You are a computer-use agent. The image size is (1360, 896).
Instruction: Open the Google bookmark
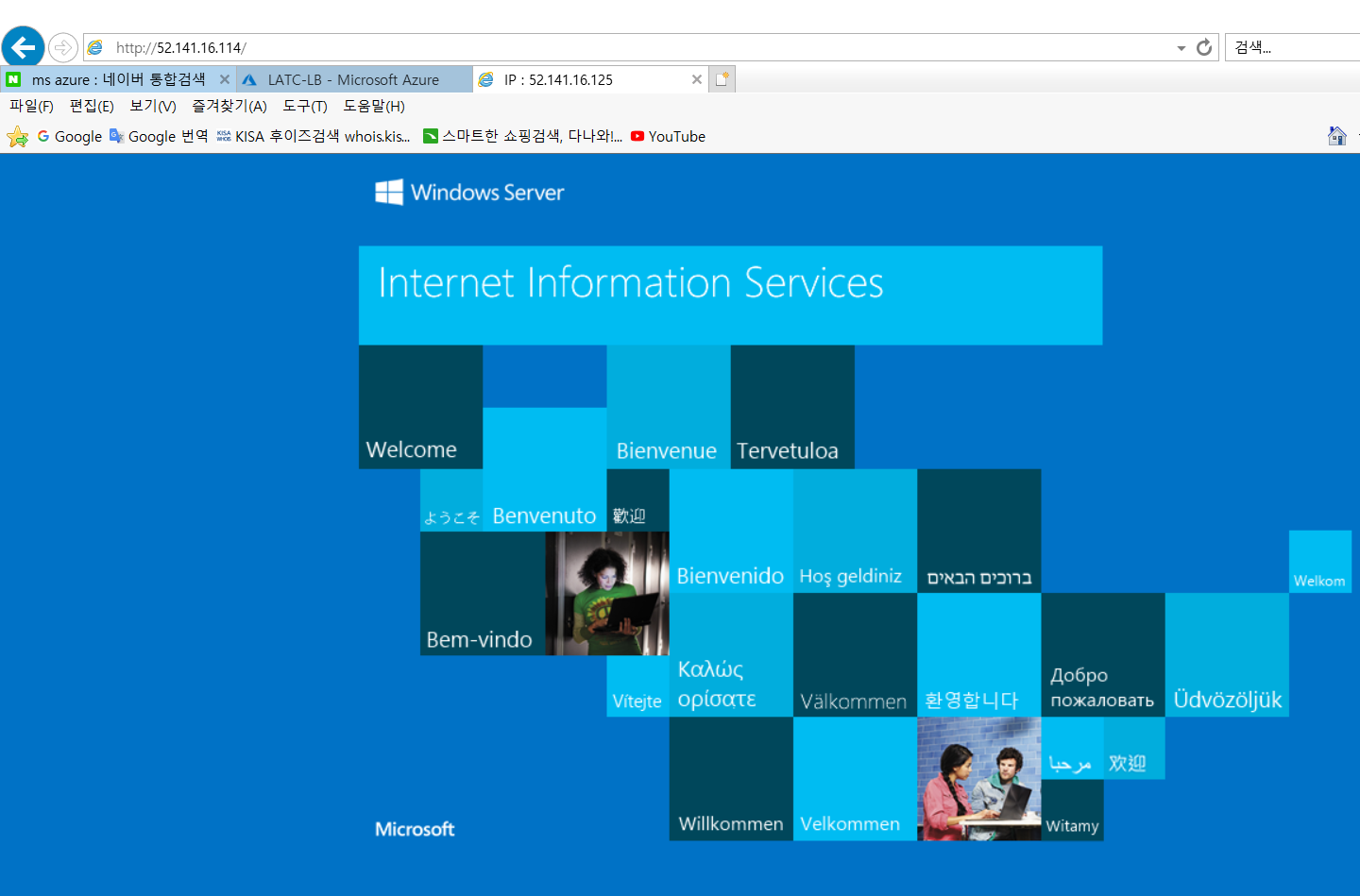coord(70,136)
